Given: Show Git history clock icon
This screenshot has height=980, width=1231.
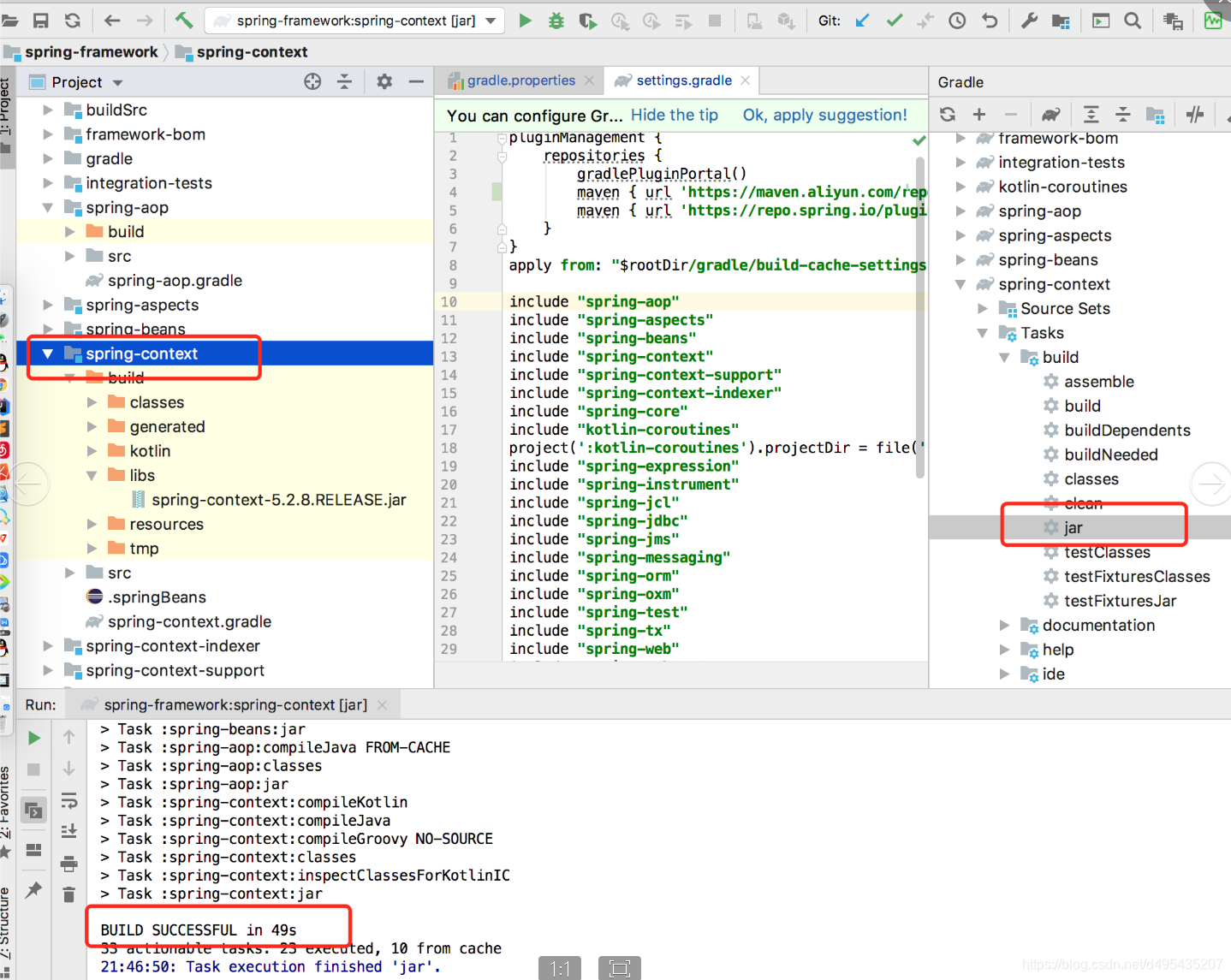Looking at the screenshot, I should pyautogui.click(x=957, y=21).
